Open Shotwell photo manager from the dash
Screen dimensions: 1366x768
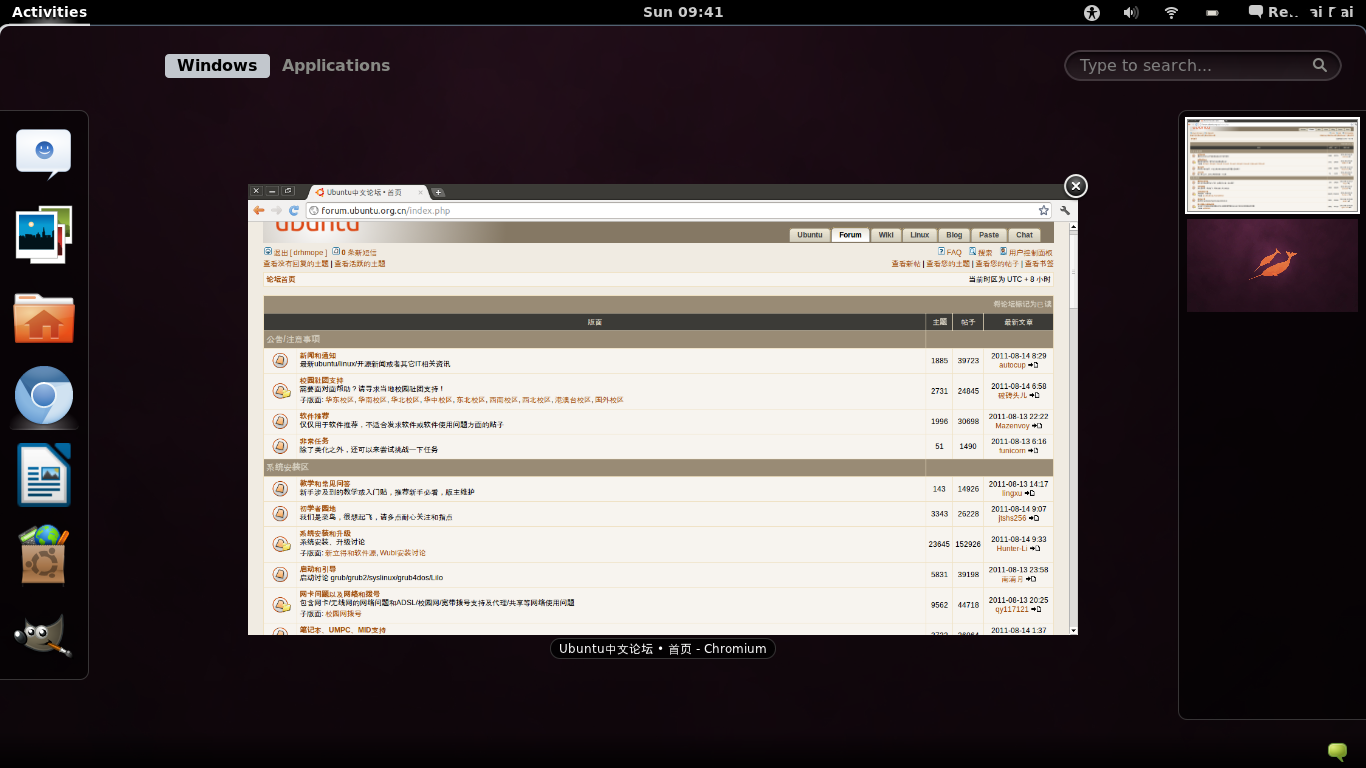[44, 235]
